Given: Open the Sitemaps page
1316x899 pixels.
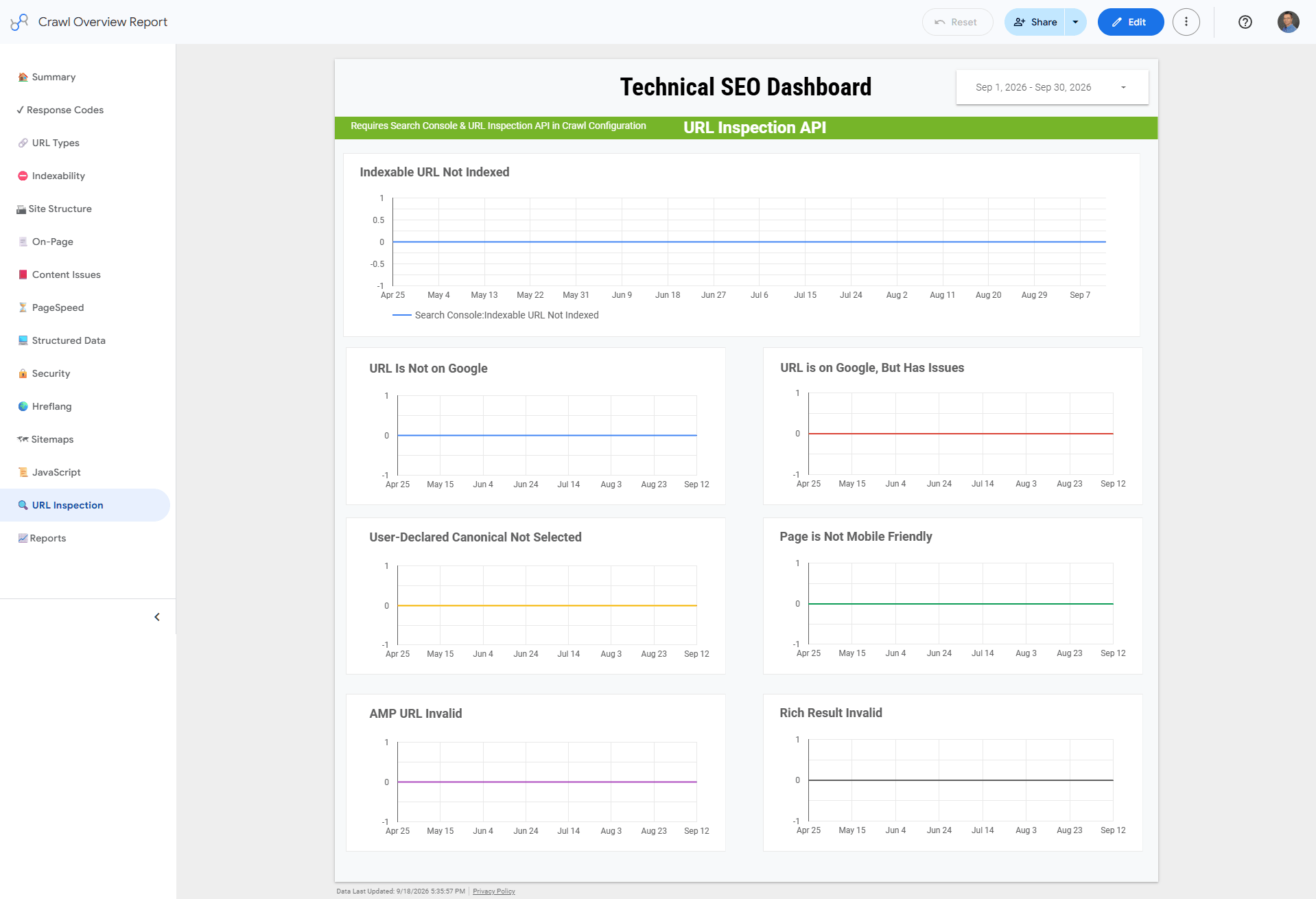Looking at the screenshot, I should click(x=85, y=439).
